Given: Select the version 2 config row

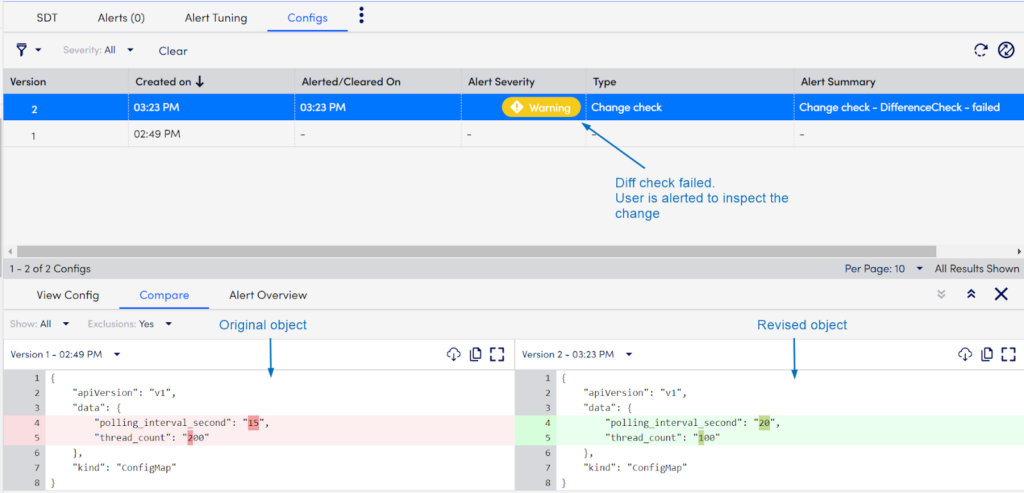Looking at the screenshot, I should pyautogui.click(x=512, y=107).
